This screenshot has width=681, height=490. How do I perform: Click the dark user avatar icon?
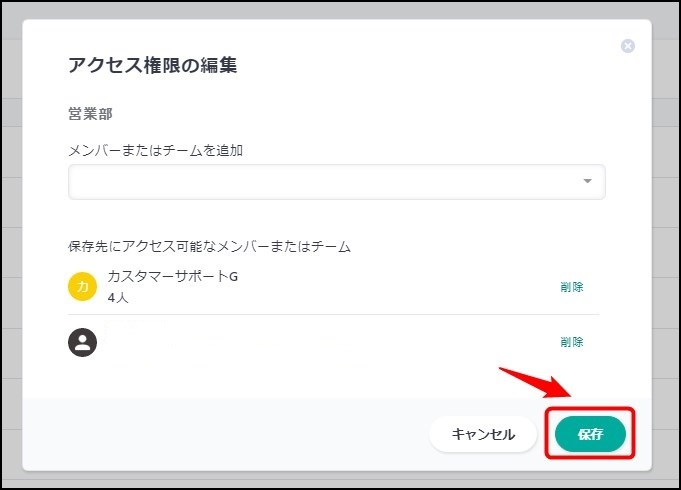(82, 342)
